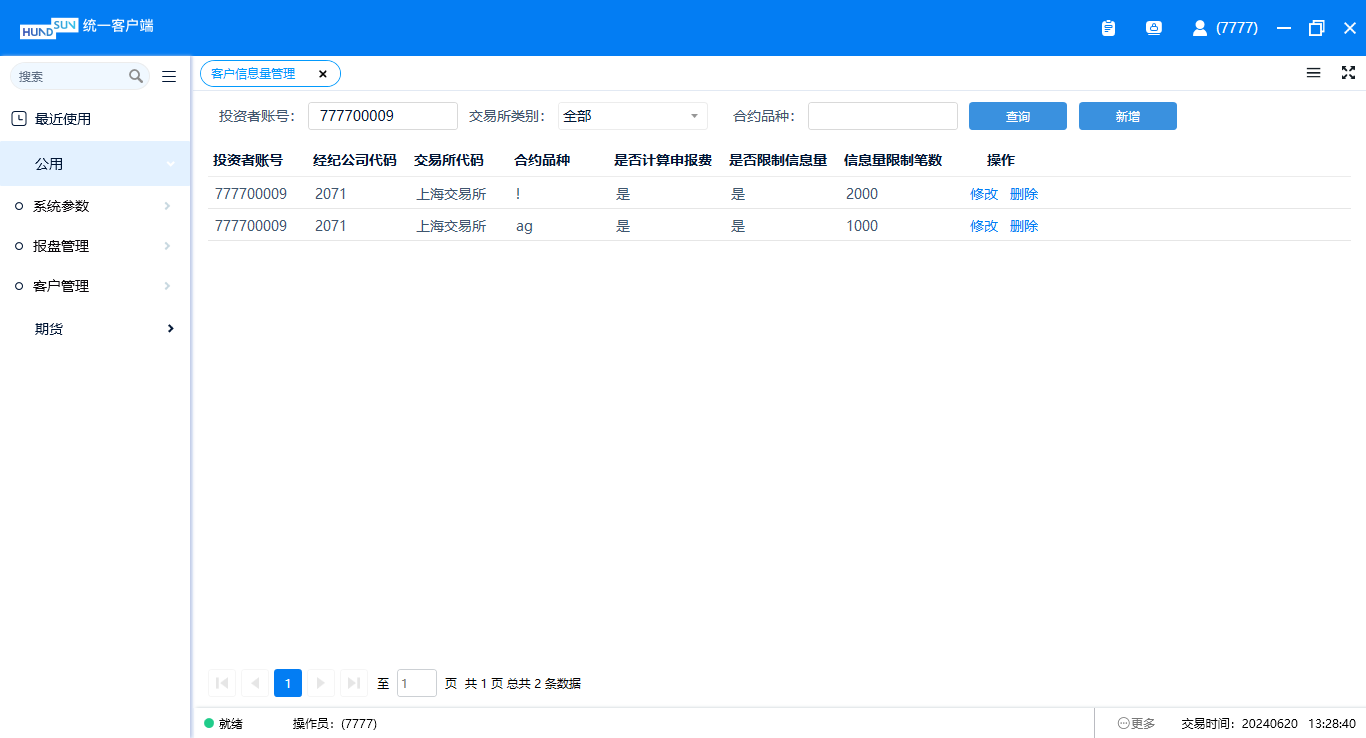Click the 查询 button
The width and height of the screenshot is (1366, 738).
tap(1017, 116)
